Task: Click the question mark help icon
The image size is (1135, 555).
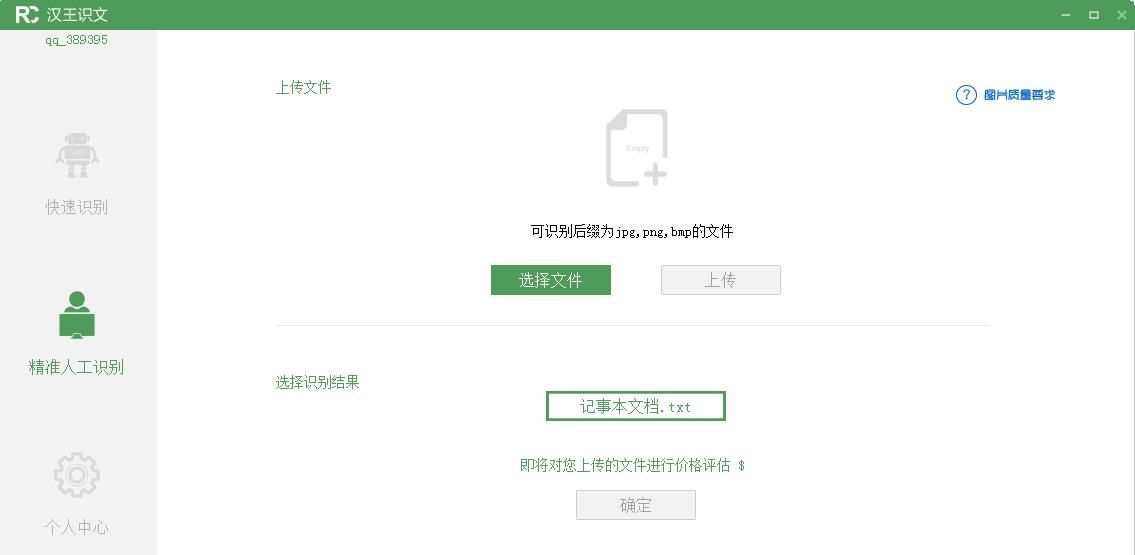Action: tap(966, 95)
